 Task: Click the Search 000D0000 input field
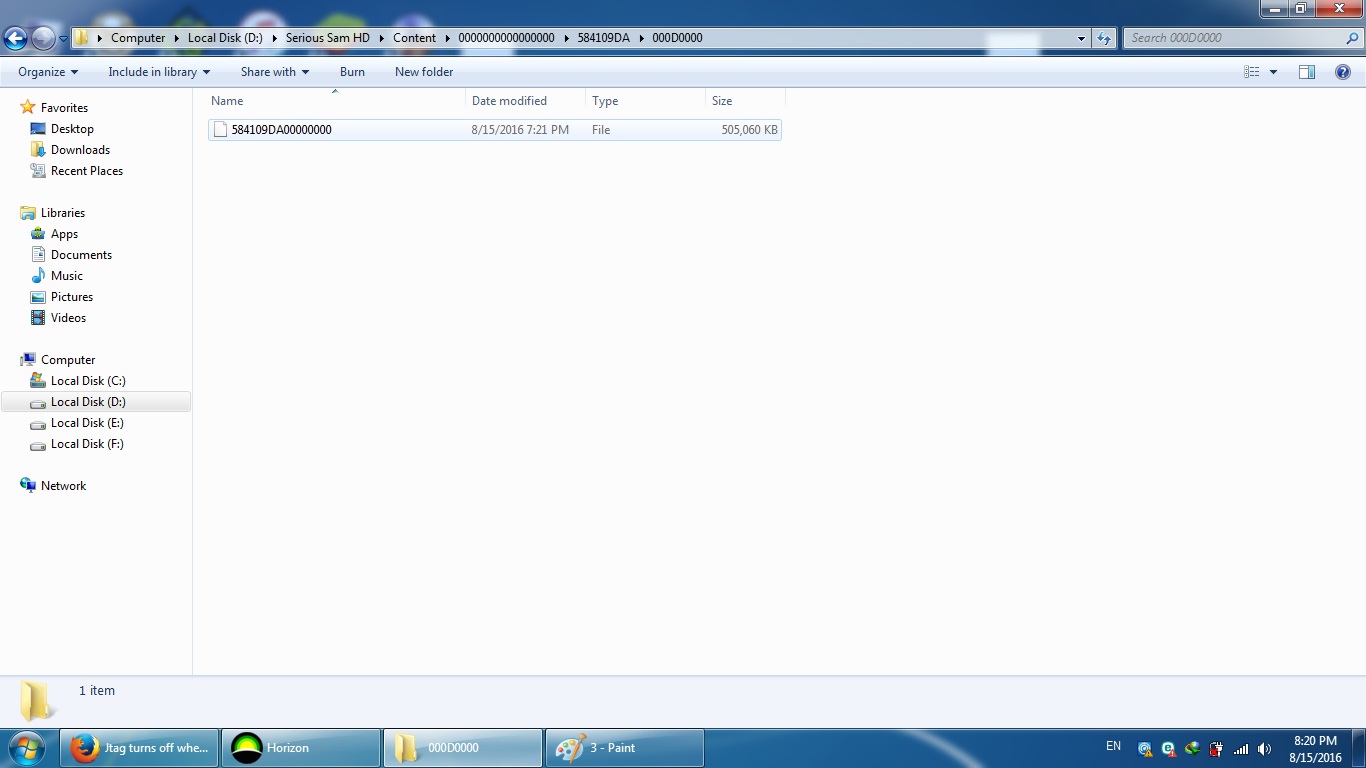1233,38
